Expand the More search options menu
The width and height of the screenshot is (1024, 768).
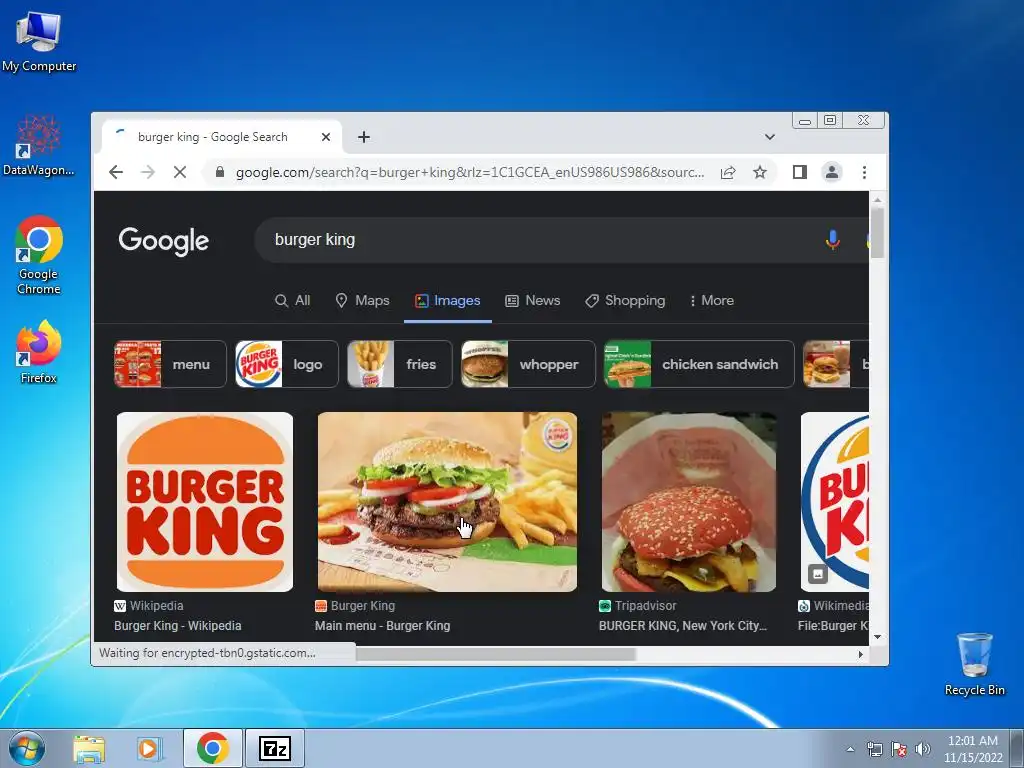[x=712, y=300]
